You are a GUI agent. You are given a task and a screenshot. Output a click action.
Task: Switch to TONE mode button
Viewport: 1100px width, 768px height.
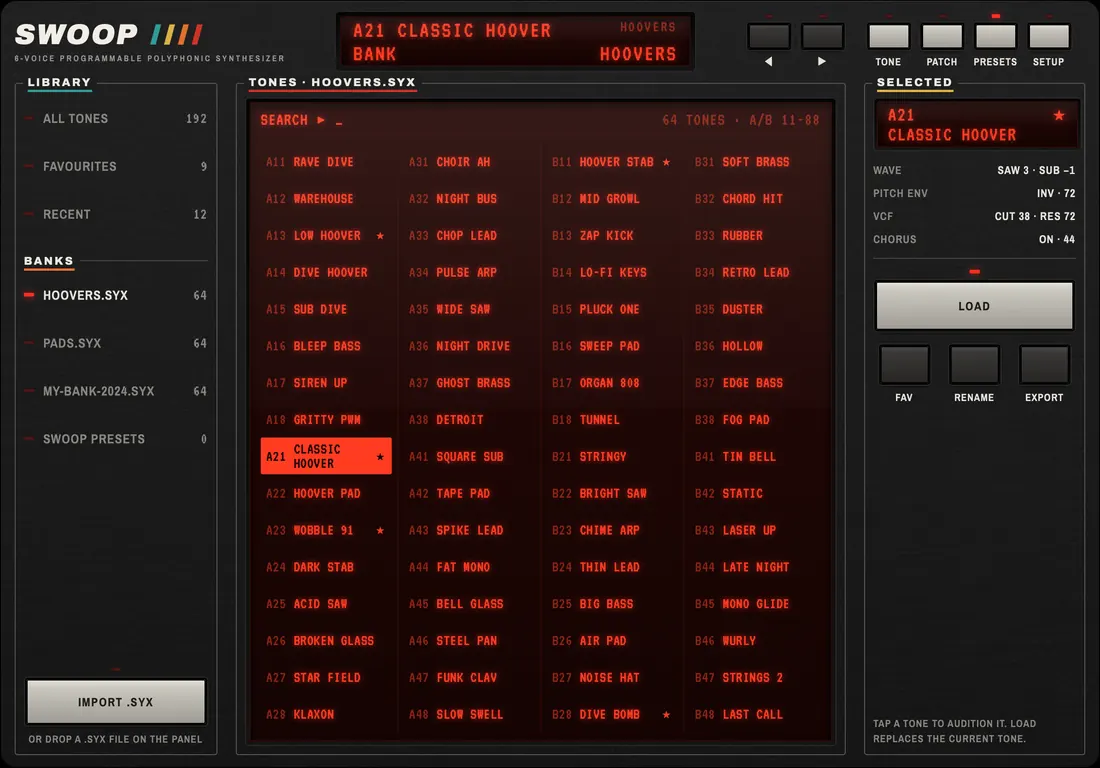click(888, 36)
